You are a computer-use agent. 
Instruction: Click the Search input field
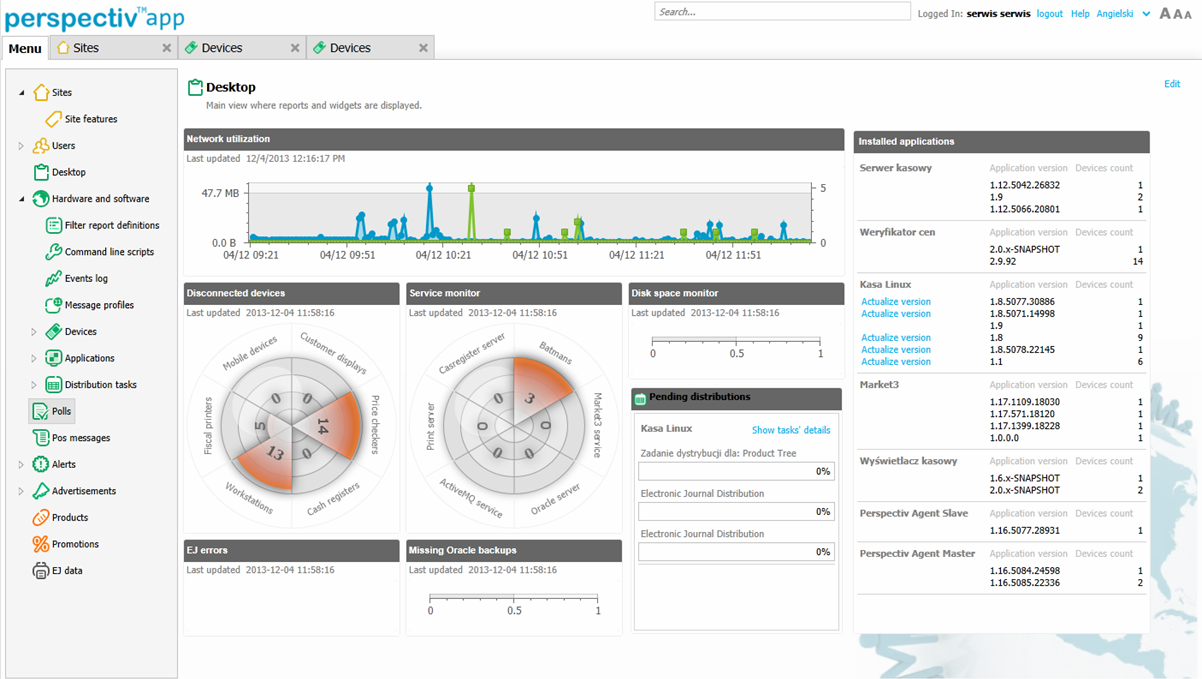pos(782,12)
